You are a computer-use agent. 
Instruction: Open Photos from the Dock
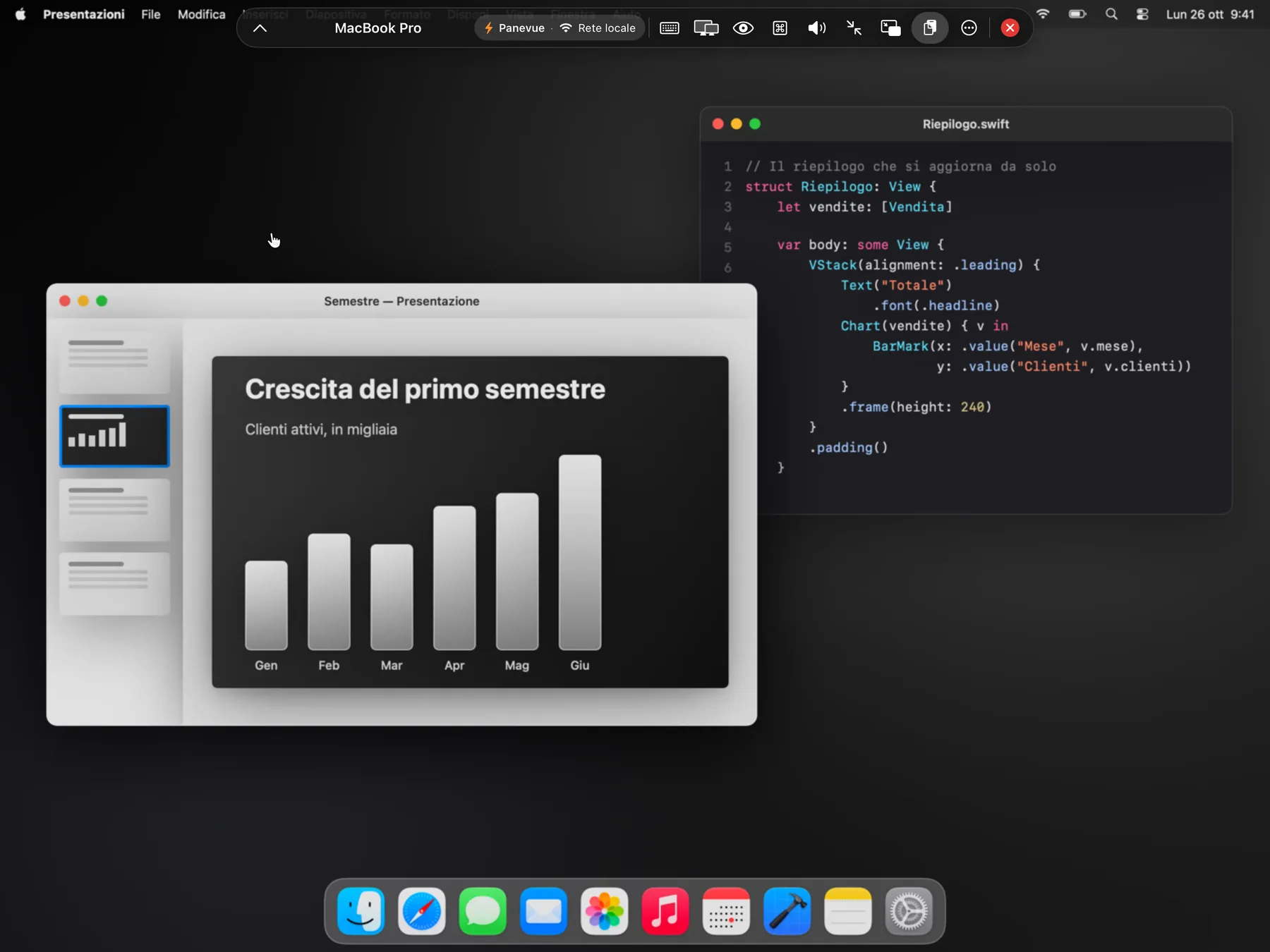click(605, 911)
